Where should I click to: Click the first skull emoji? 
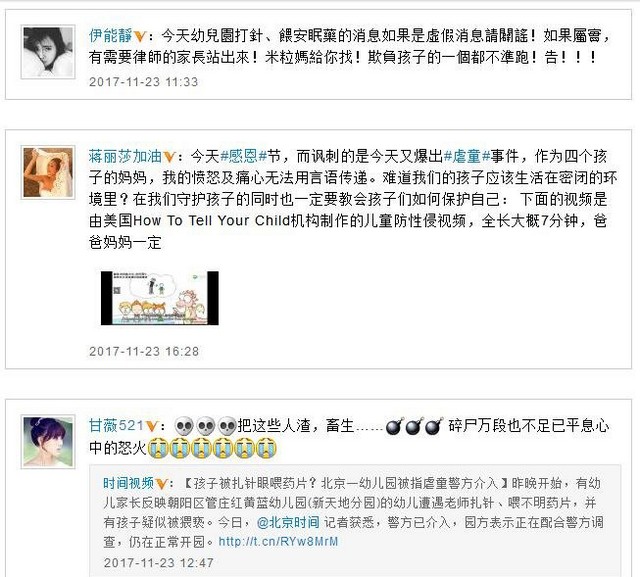tap(184, 427)
